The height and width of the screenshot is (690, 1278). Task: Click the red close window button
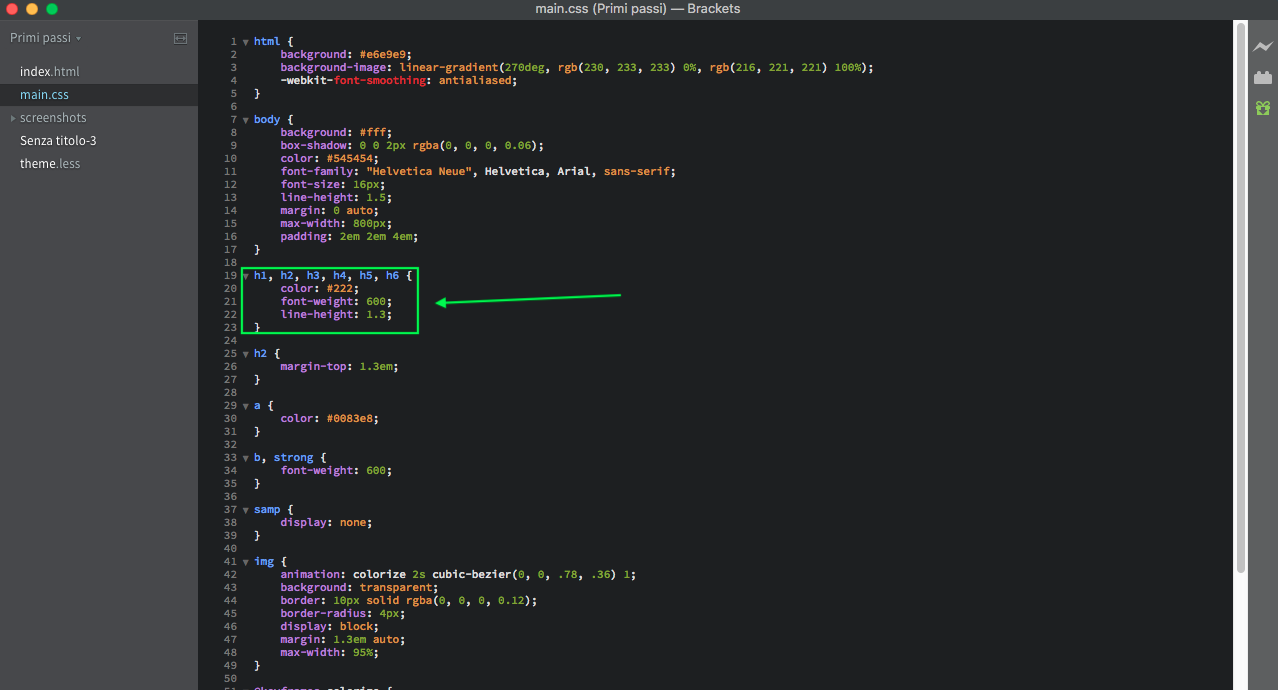(x=12, y=9)
